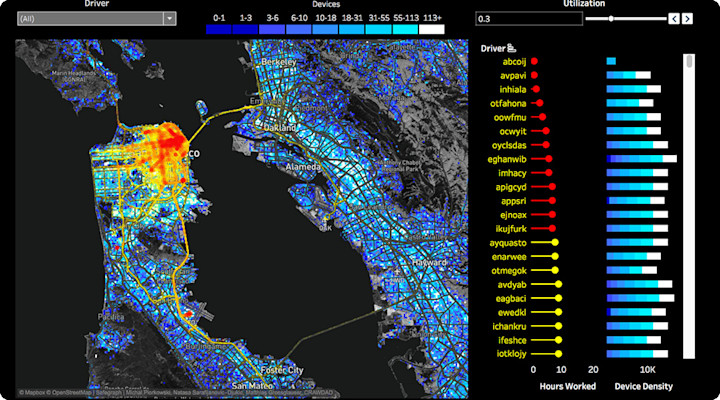Image resolution: width=720 pixels, height=400 pixels.
Task: Click the red hours-worked dot for eghanwib
Action: (548, 159)
